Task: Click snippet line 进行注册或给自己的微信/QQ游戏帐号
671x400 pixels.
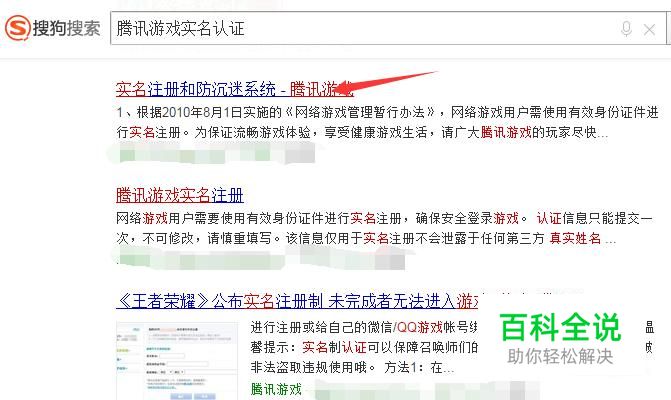Action: coord(364,328)
